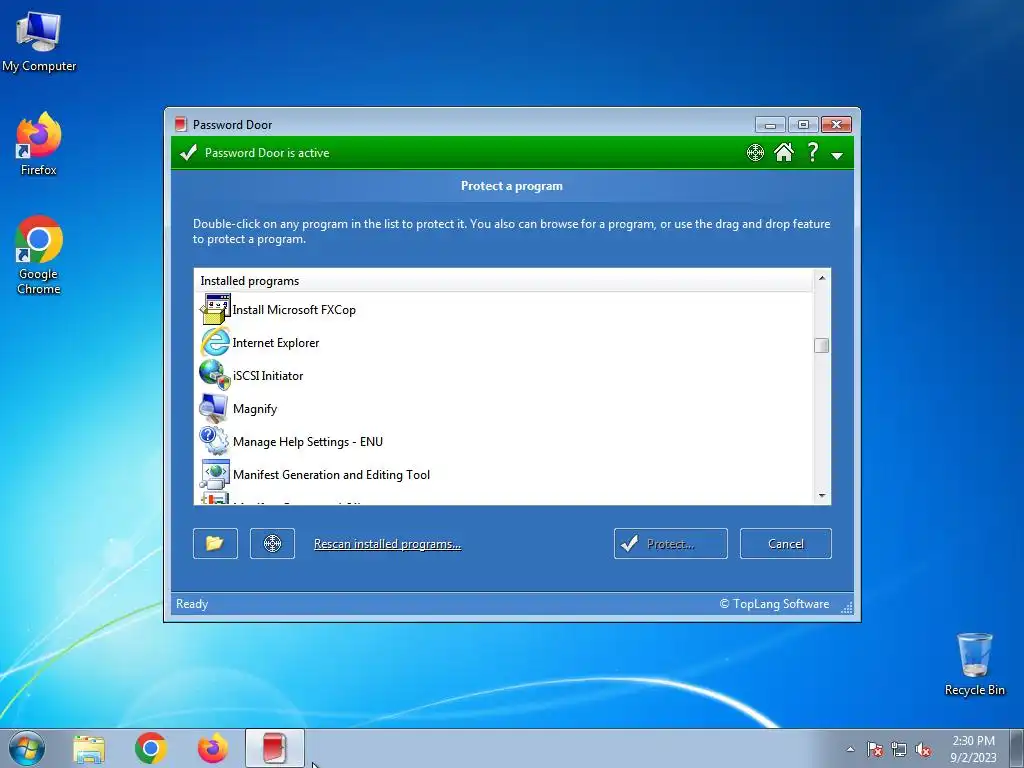Click the crosshair target icon in green header
This screenshot has width=1024, height=768.
[x=755, y=153]
